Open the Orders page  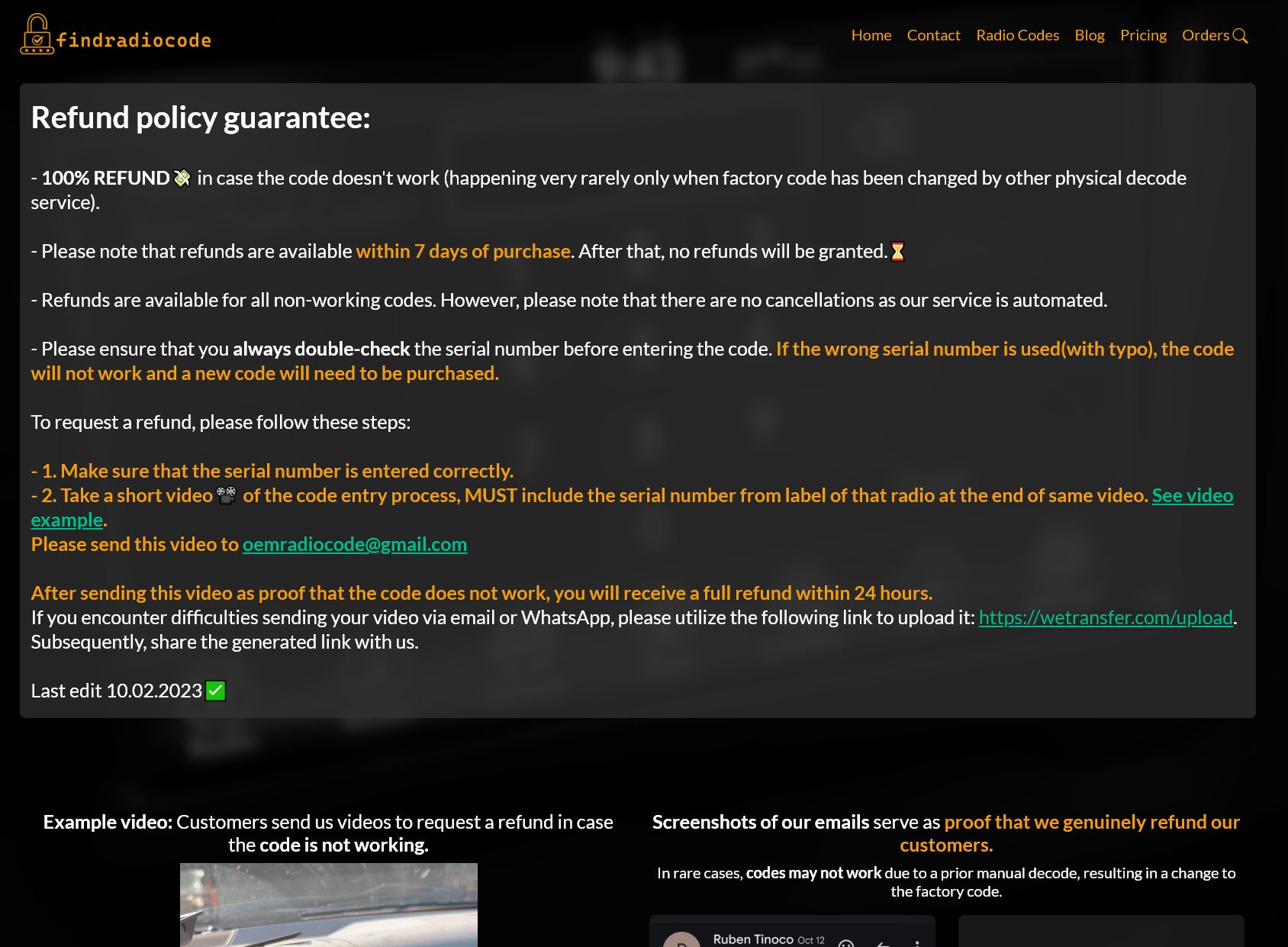(x=1206, y=35)
